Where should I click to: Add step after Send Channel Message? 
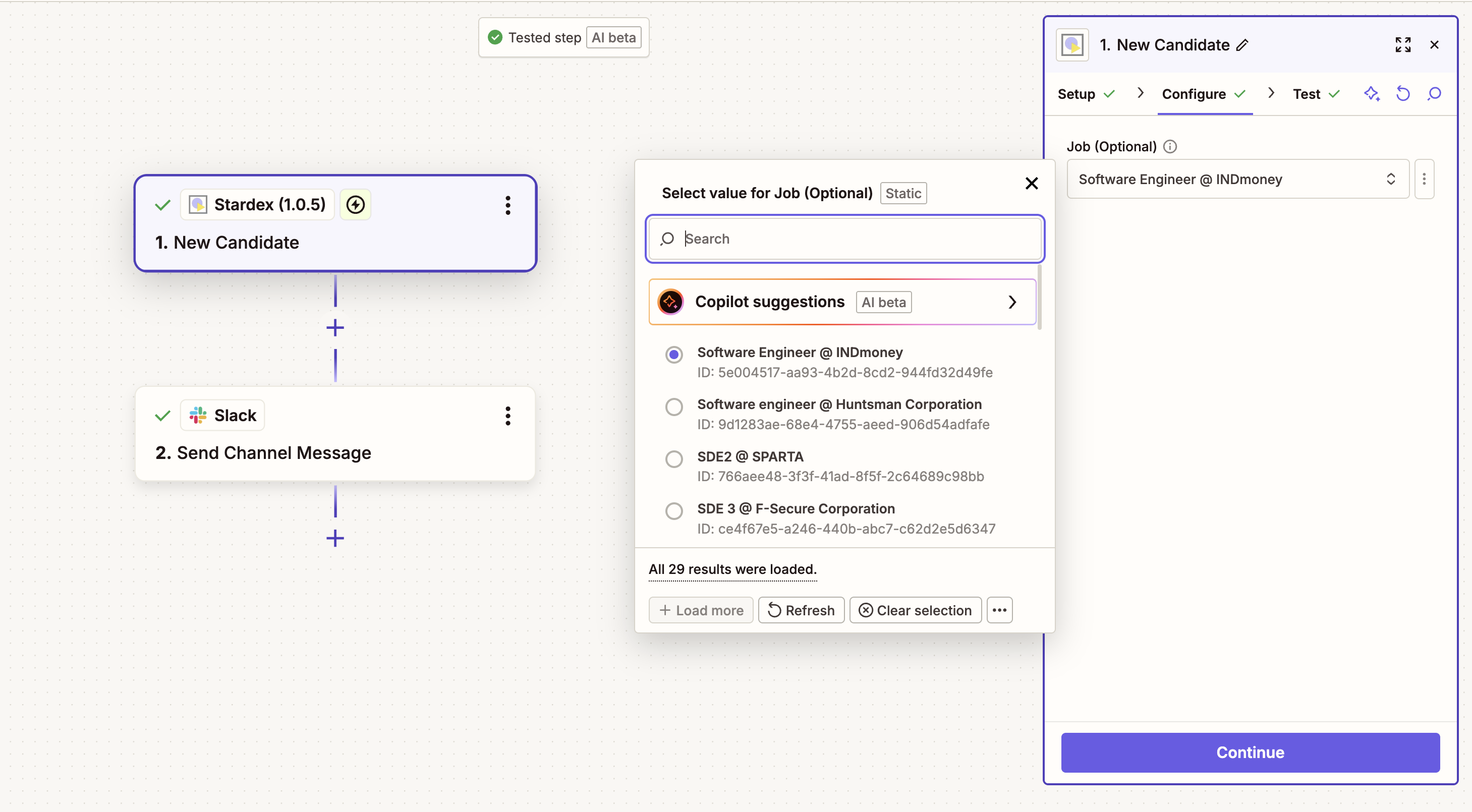[x=335, y=538]
